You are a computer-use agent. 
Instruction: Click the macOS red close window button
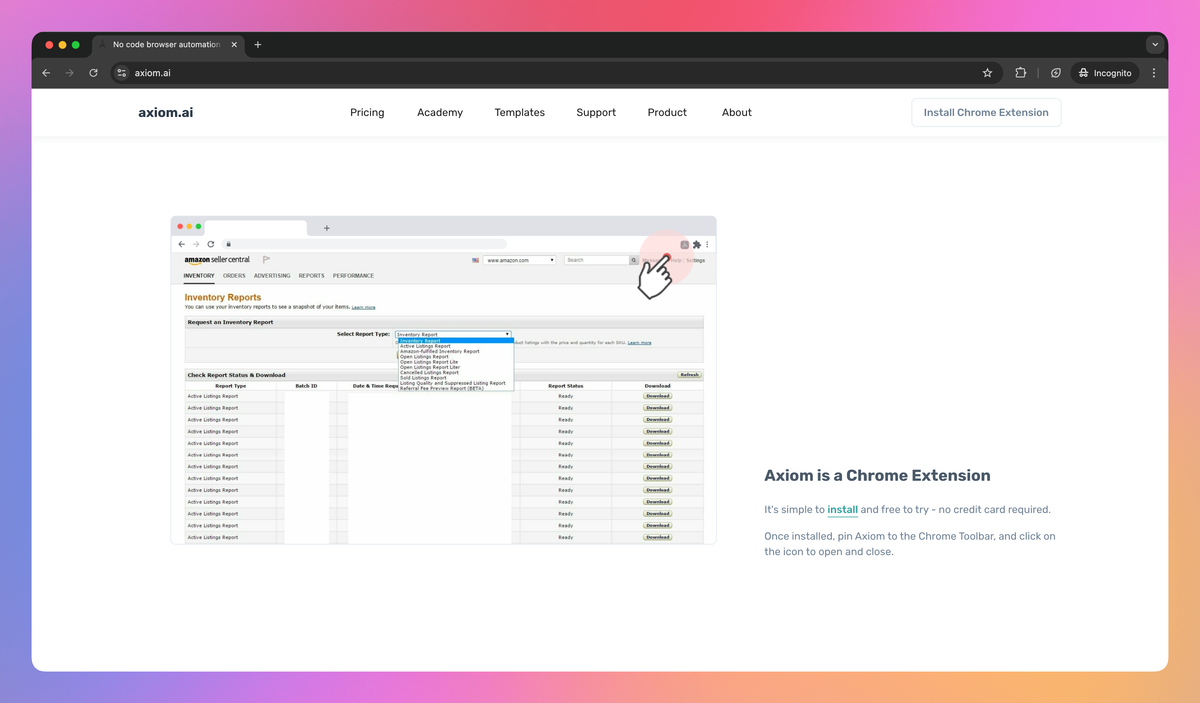[49, 45]
